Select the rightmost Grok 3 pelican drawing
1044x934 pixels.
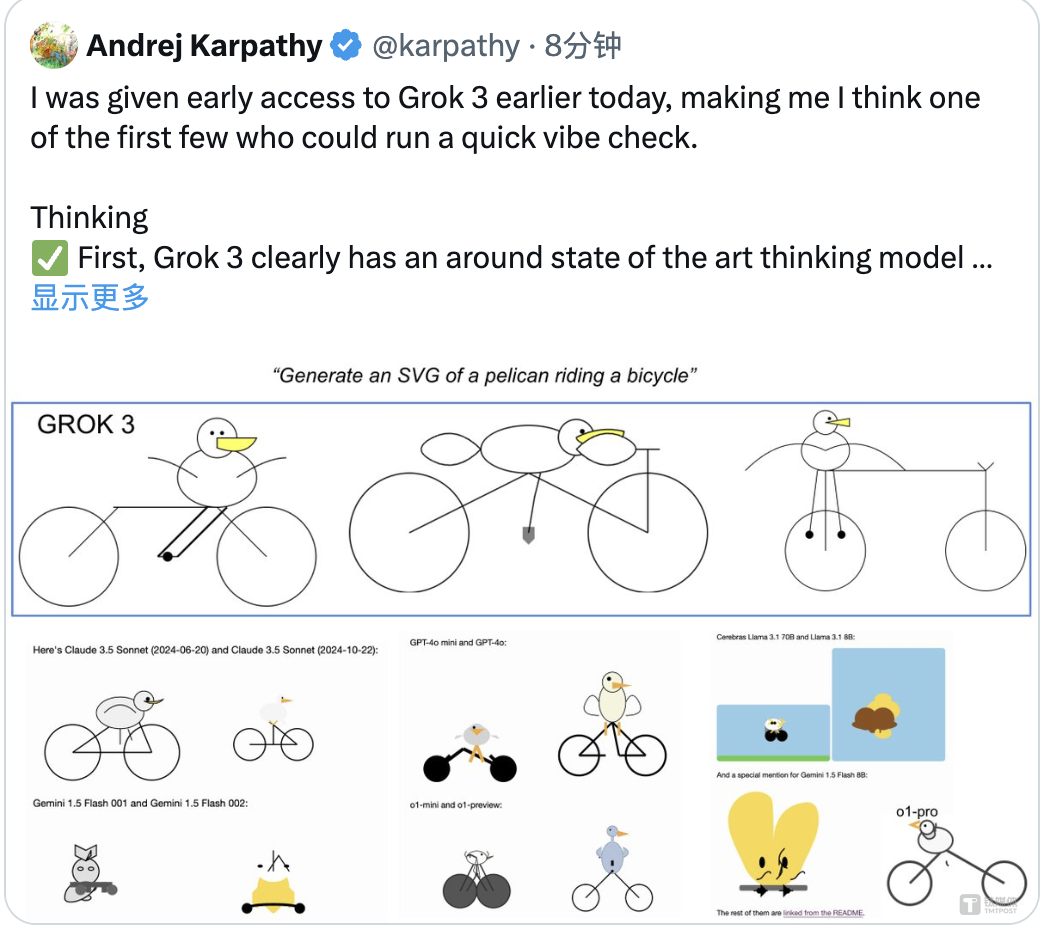884,500
